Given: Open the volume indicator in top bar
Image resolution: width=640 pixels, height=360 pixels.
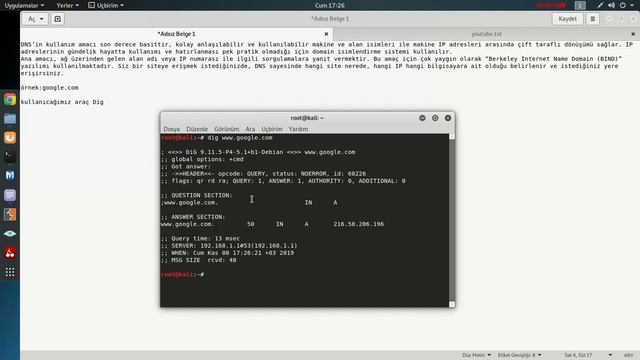Looking at the screenshot, I should pyautogui.click(x=611, y=5).
